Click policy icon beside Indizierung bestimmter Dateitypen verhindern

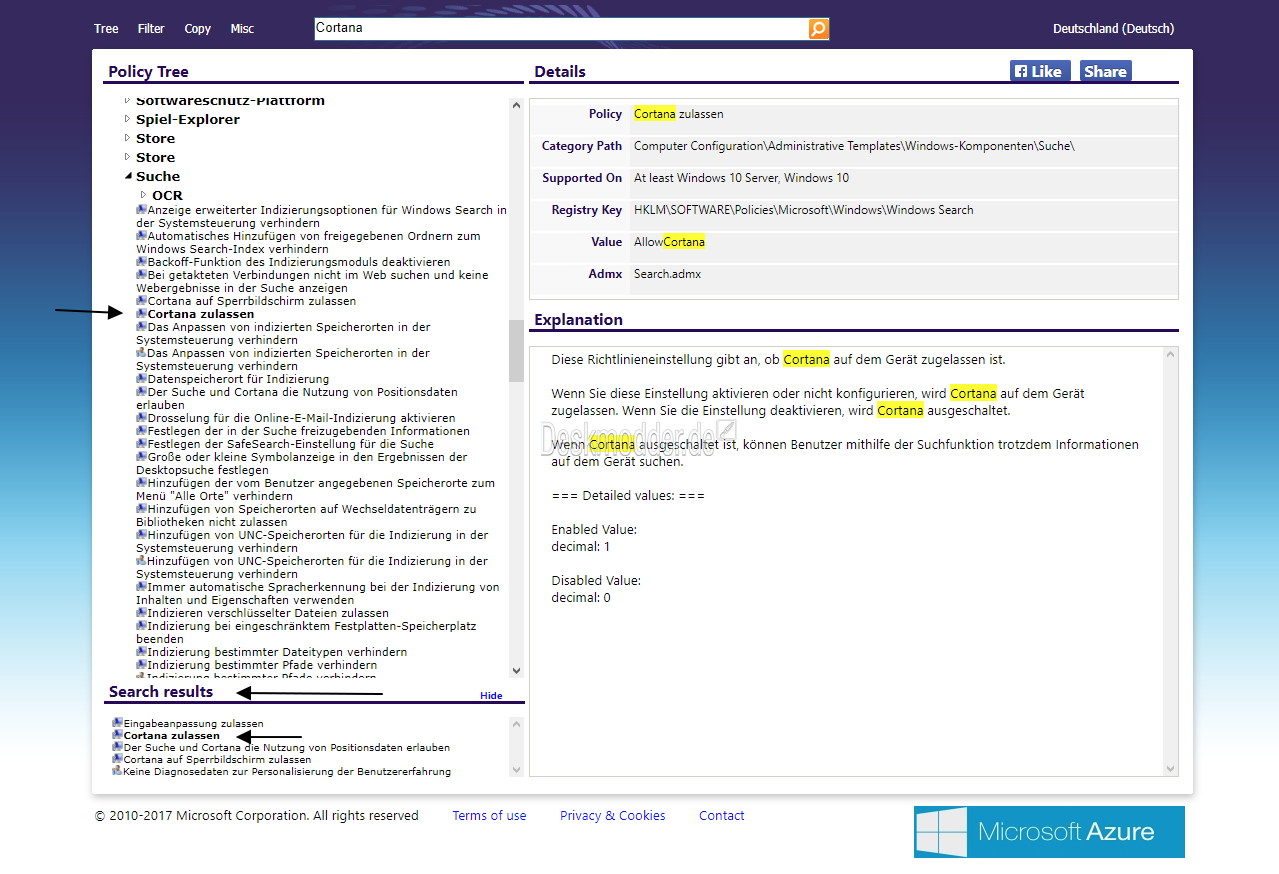(x=141, y=652)
